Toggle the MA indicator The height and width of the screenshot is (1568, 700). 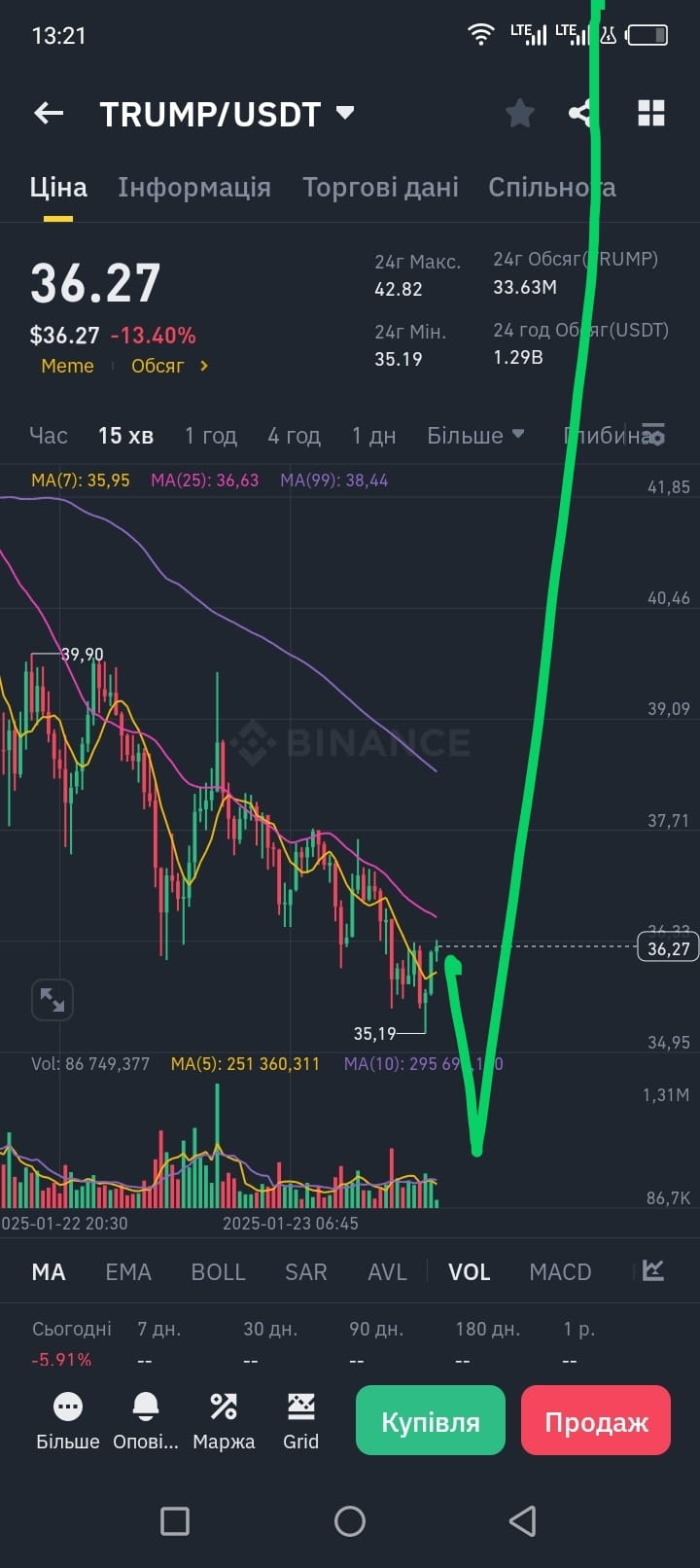coord(49,1271)
